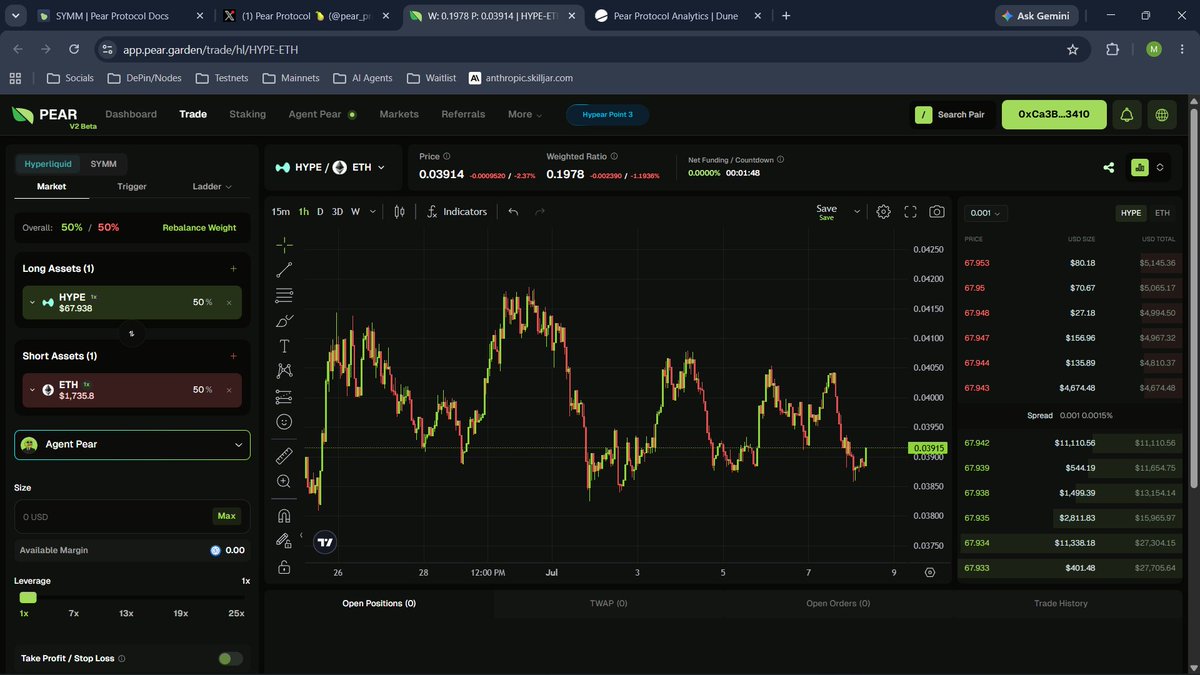
Task: Open Search Pair
Action: tap(950, 115)
